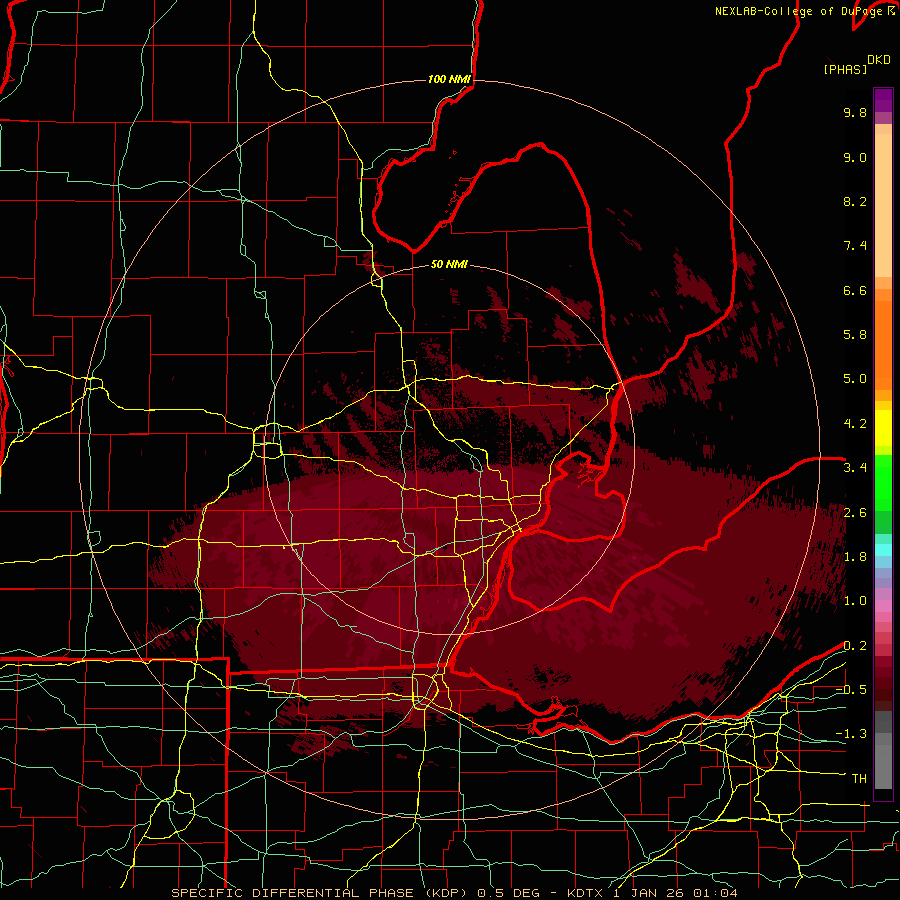The image size is (900, 900).
Task: Click the 7.4 value on the color scale
Action: [855, 246]
